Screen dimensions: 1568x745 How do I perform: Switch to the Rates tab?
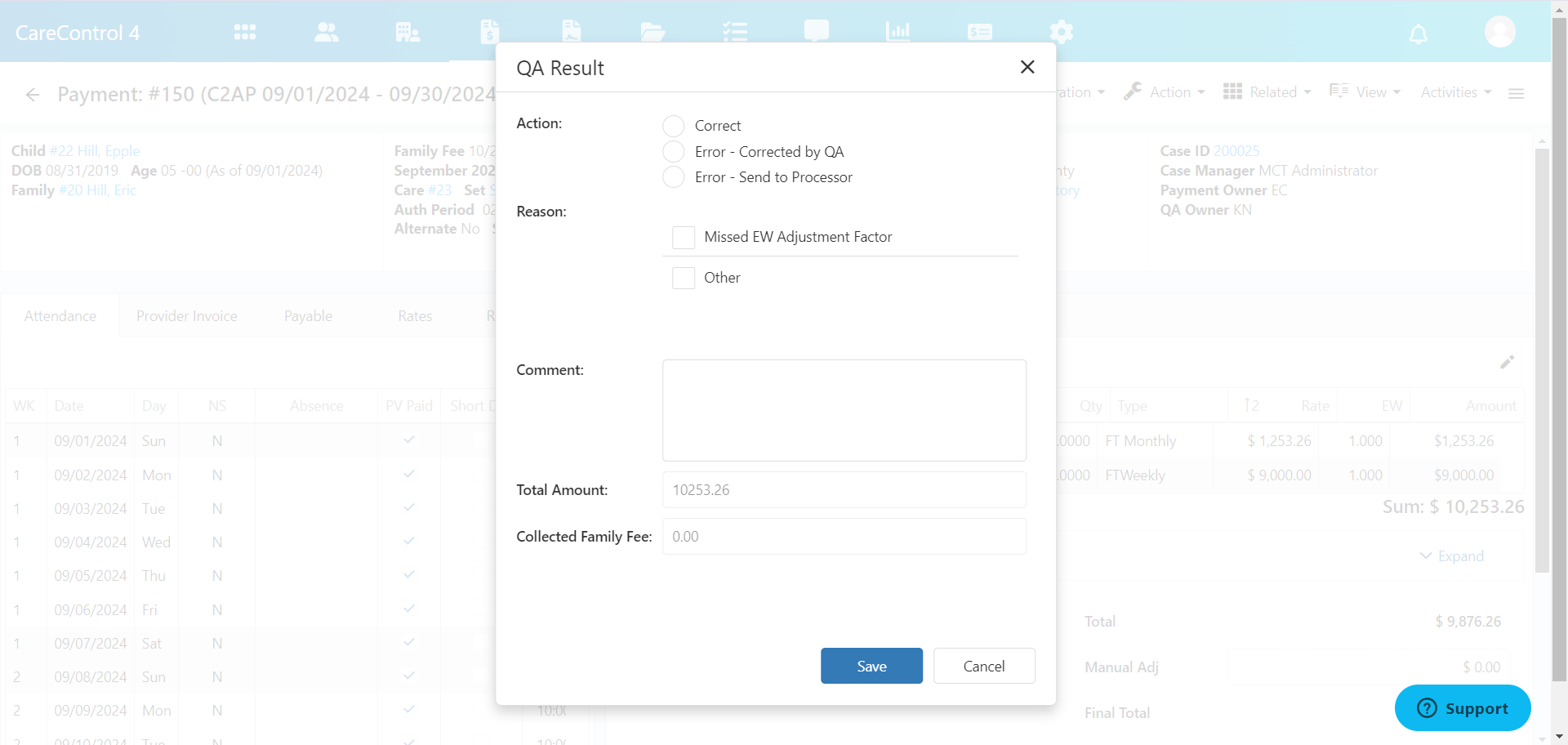[415, 316]
